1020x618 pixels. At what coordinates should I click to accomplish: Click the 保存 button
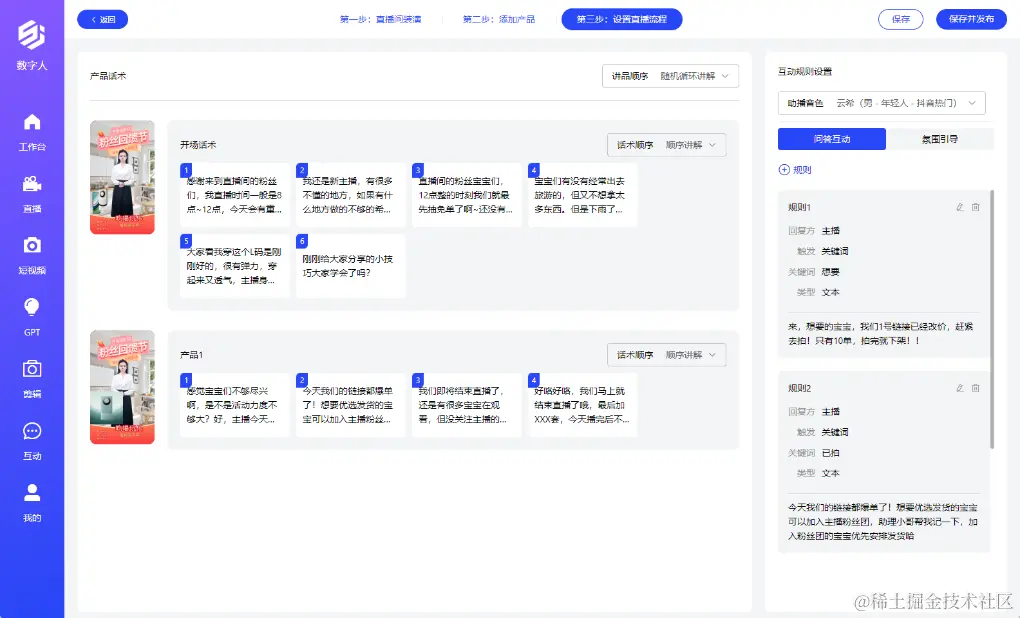pos(900,20)
